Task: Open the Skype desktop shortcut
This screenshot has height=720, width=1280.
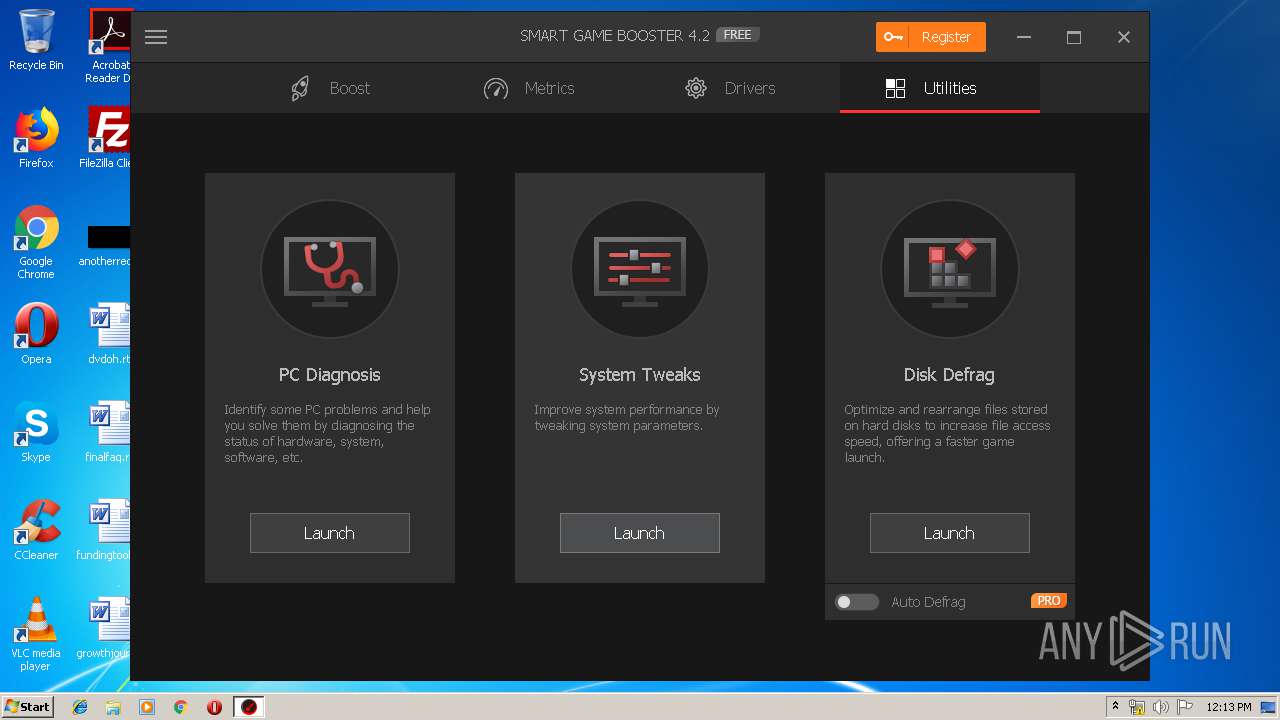Action: (x=36, y=432)
